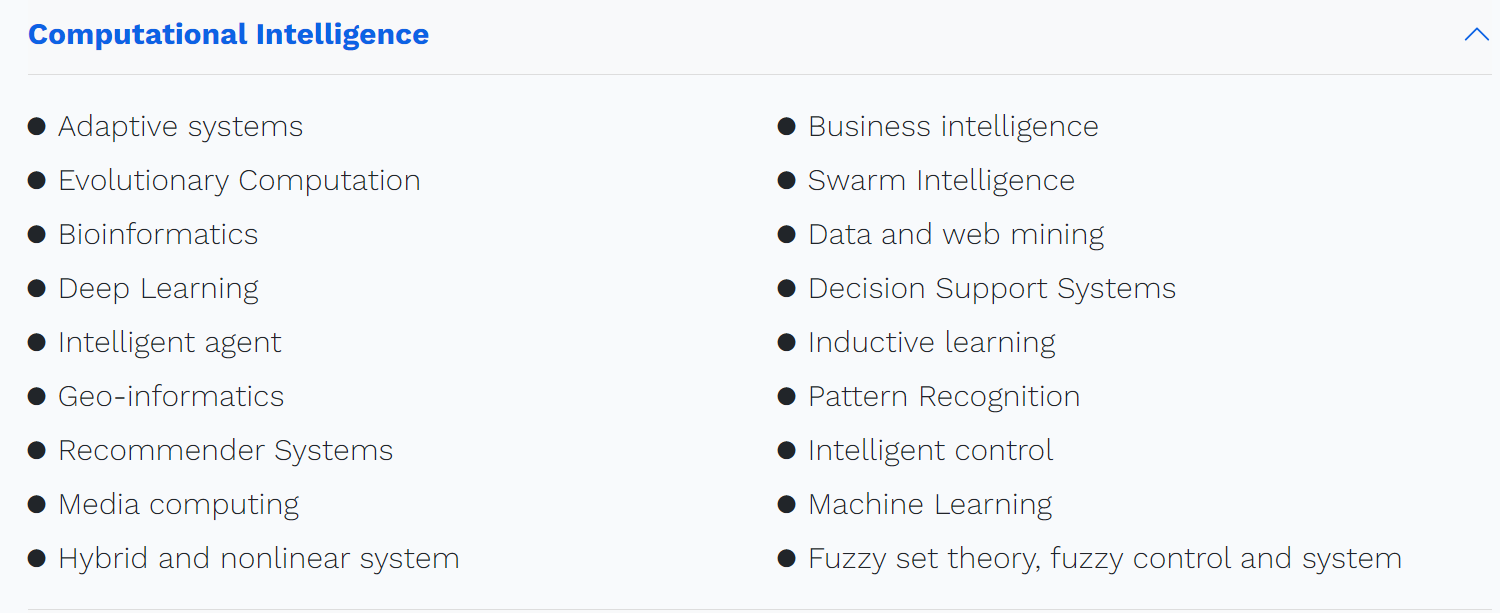Click Recommender Systems in the list
The image size is (1500, 613).
[225, 451]
